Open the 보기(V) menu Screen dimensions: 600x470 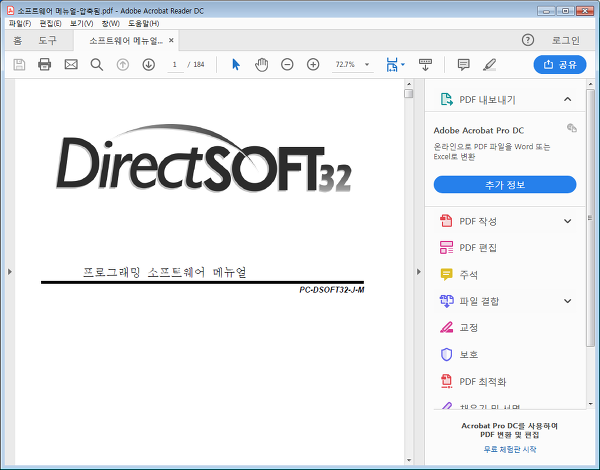click(x=82, y=24)
